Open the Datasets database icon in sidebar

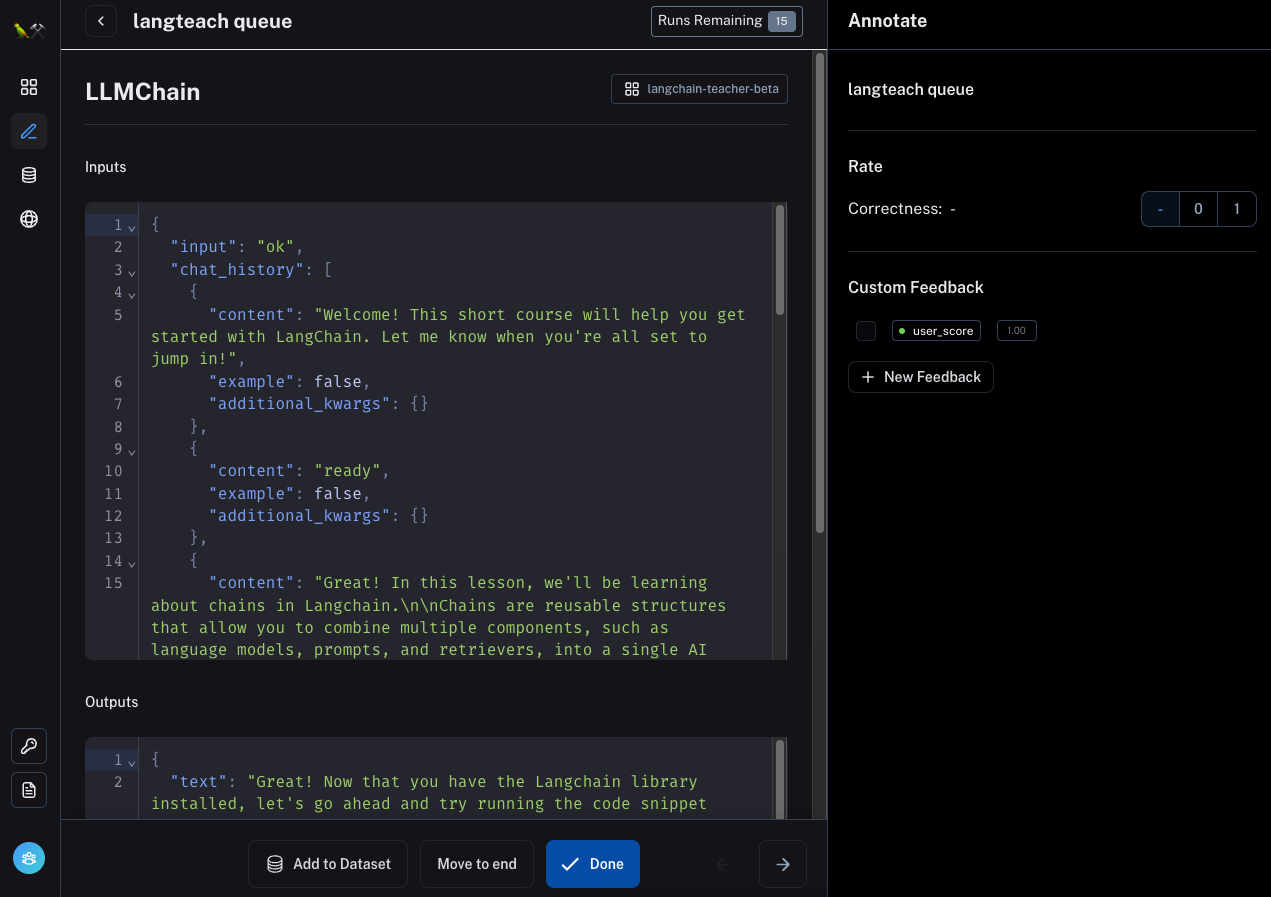[x=29, y=175]
